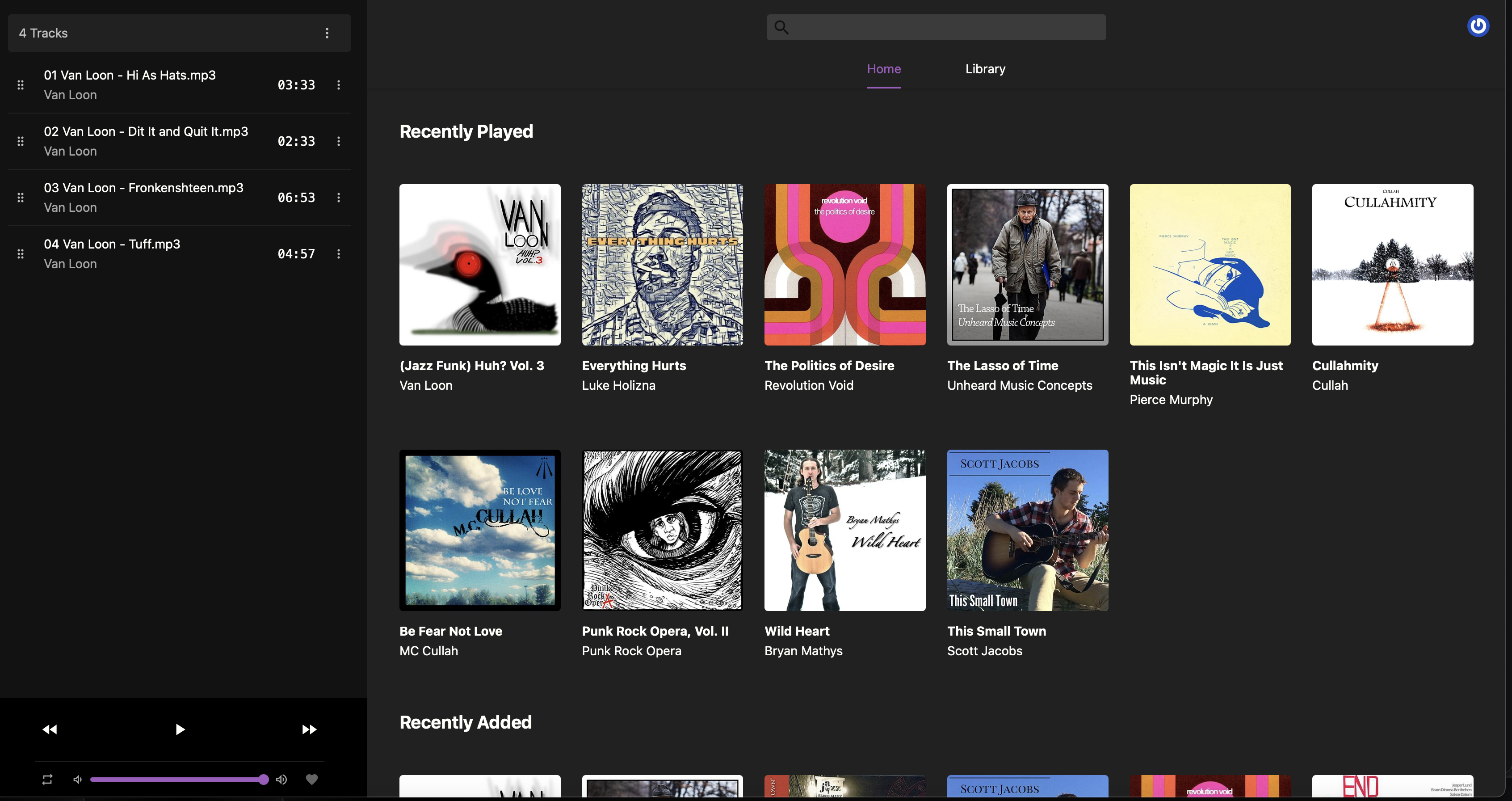Click the drag handle next to Hi As Hats

tap(21, 84)
